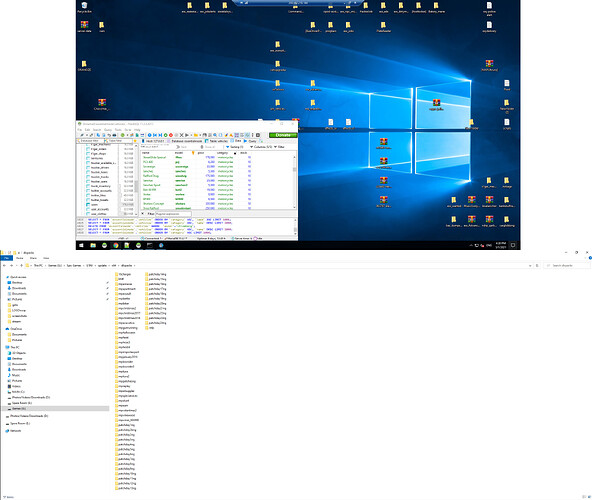Screen dimensions: 592x500
Task: Open the Recycle Bin desktop icon
Action: [84, 7]
